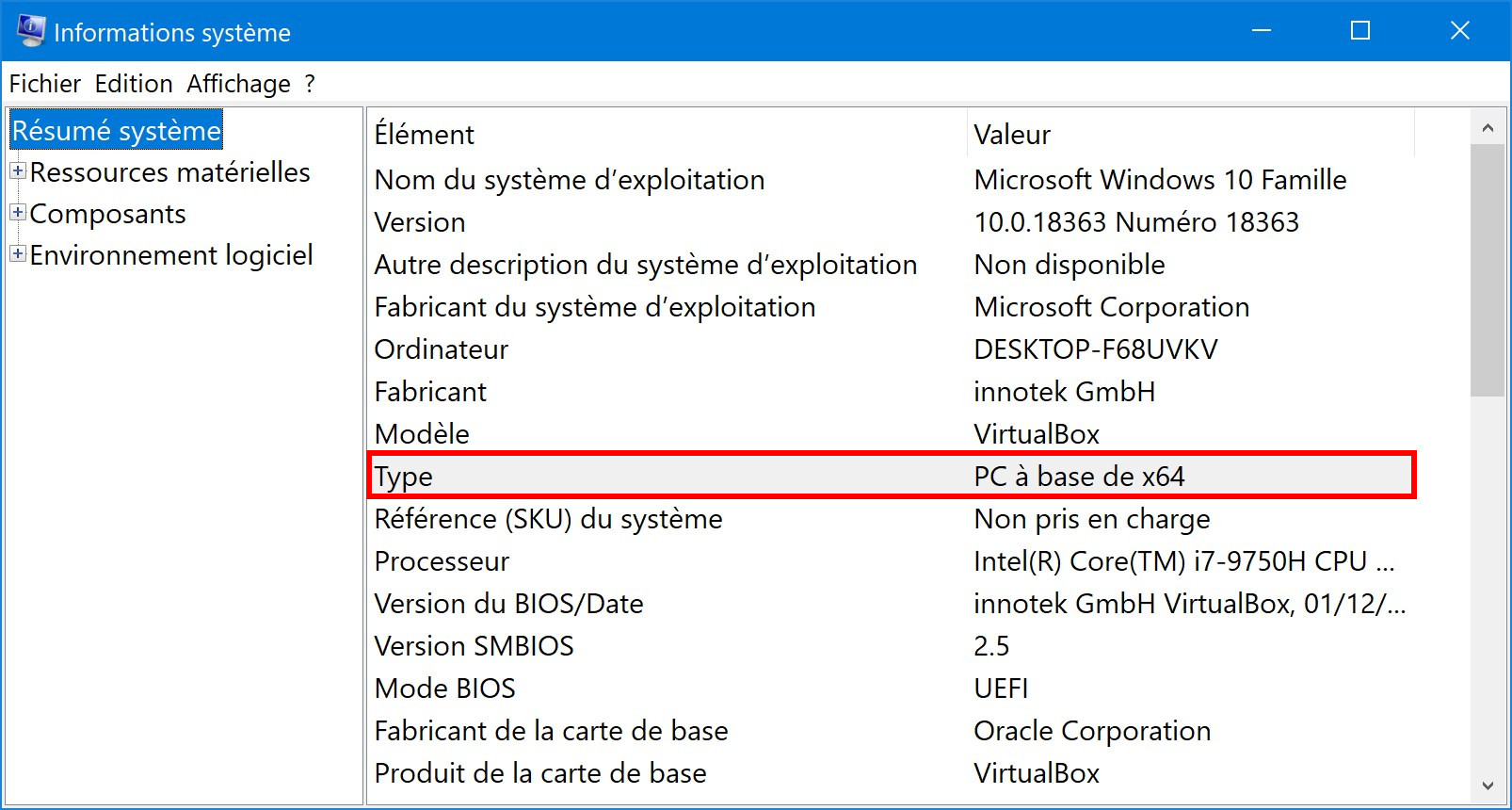
Task: Open the Affichage menu
Action: pyautogui.click(x=239, y=84)
